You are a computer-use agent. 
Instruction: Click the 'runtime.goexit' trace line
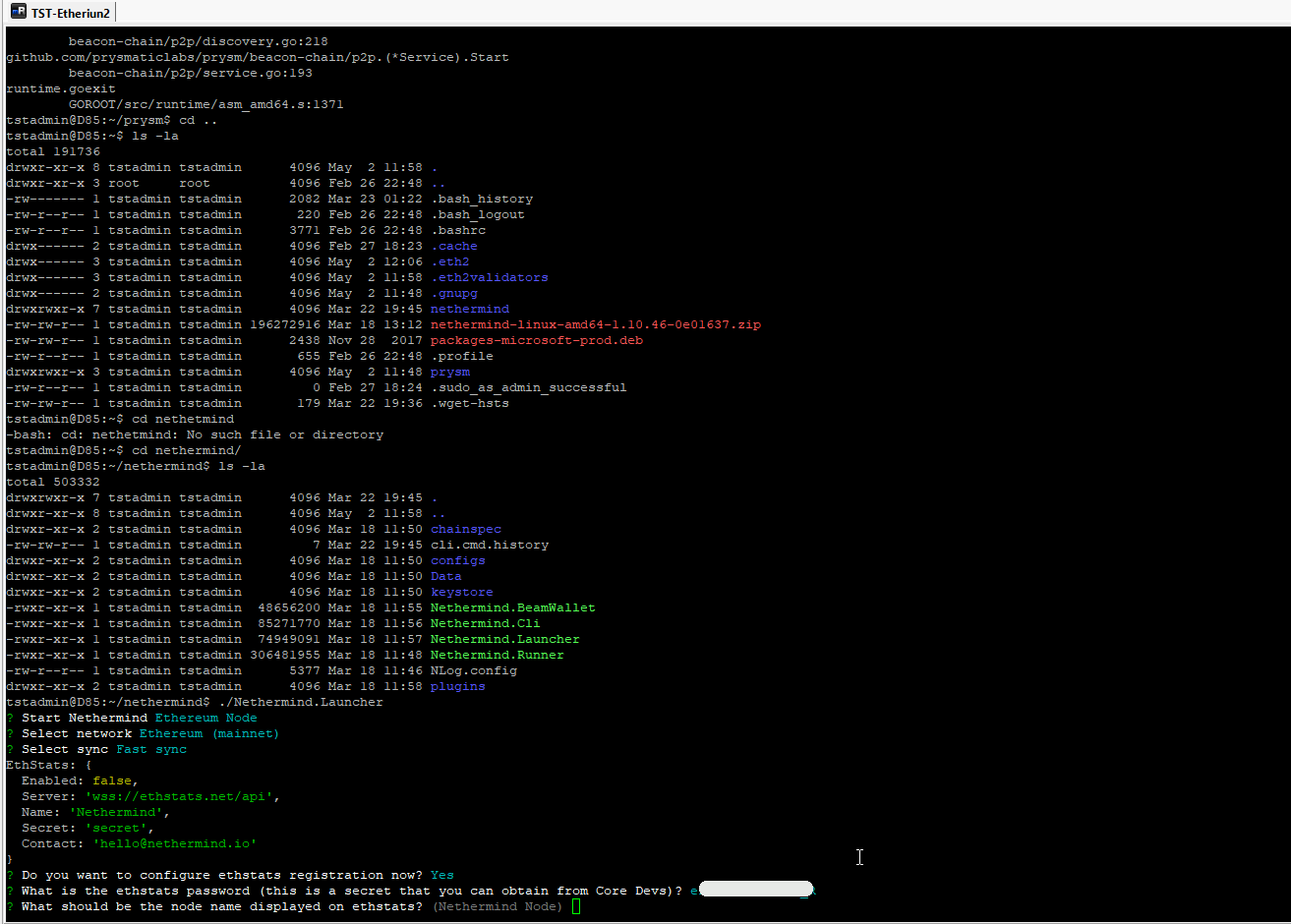click(61, 88)
